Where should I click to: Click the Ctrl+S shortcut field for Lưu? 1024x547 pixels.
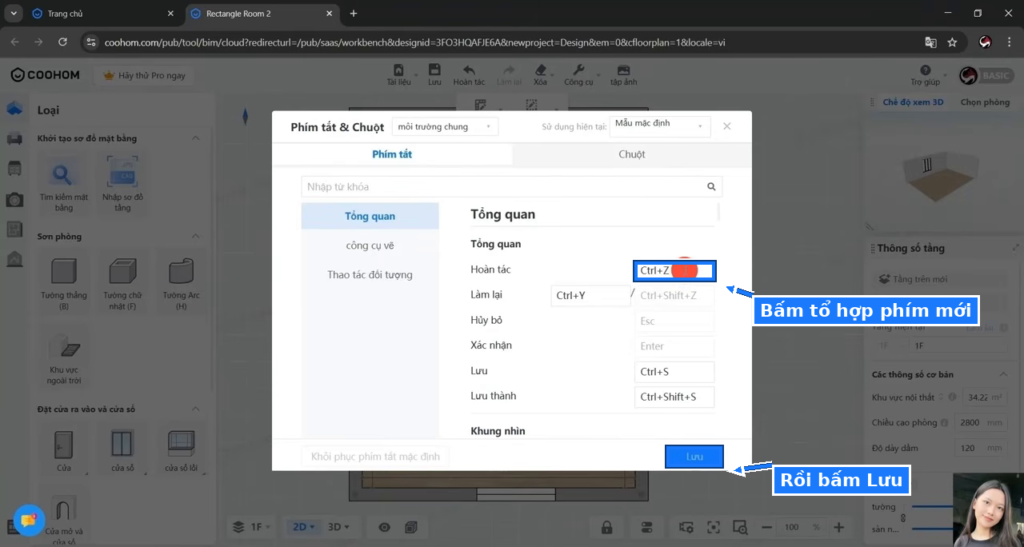pyautogui.click(x=674, y=371)
